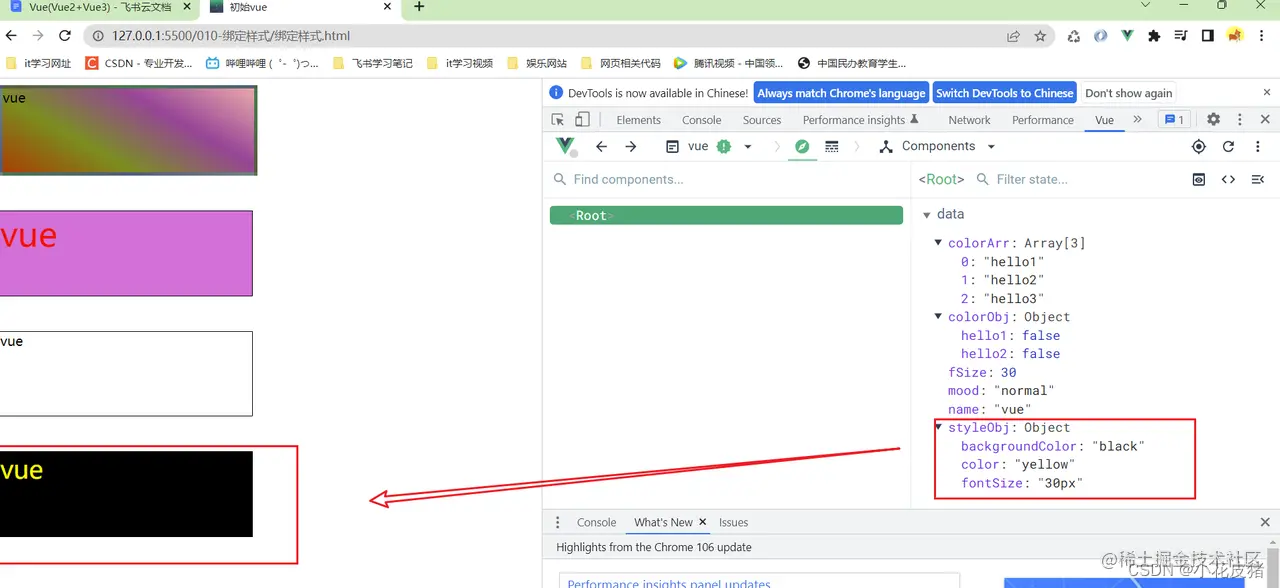Viewport: 1280px width, 588px height.
Task: Reload the page in Chrome
Action: pos(65,36)
